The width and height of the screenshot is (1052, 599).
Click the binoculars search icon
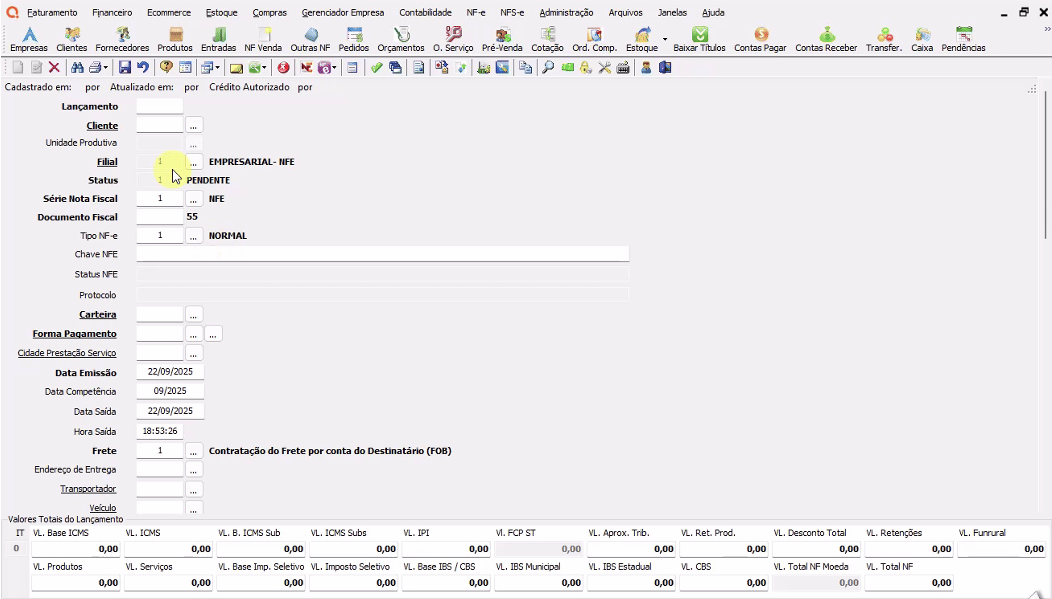[x=76, y=68]
